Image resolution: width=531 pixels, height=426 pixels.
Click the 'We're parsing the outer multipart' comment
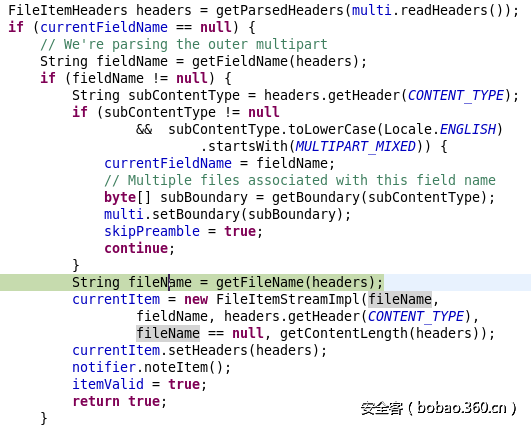pyautogui.click(x=184, y=44)
